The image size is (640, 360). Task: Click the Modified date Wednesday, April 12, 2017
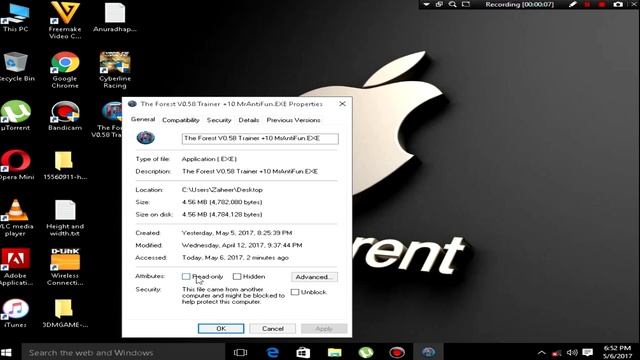242,245
